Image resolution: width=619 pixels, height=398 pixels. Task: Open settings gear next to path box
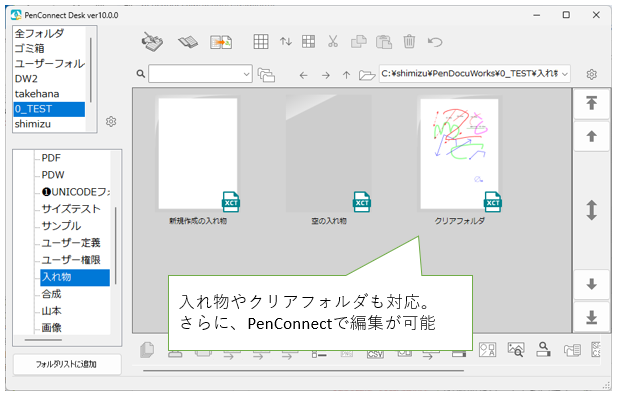(591, 74)
